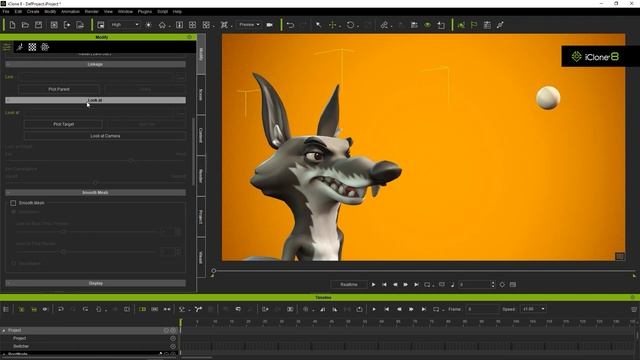Select the white ball in the viewport
This screenshot has width=640, height=360.
pos(548,98)
